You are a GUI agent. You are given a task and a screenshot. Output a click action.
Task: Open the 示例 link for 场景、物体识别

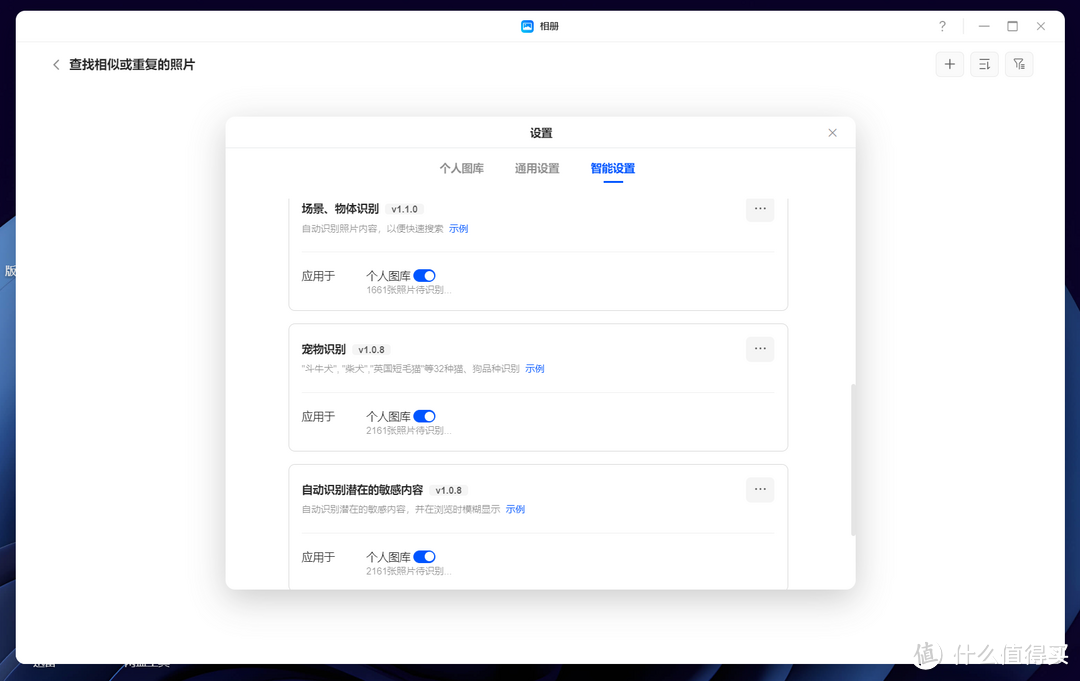(458, 228)
